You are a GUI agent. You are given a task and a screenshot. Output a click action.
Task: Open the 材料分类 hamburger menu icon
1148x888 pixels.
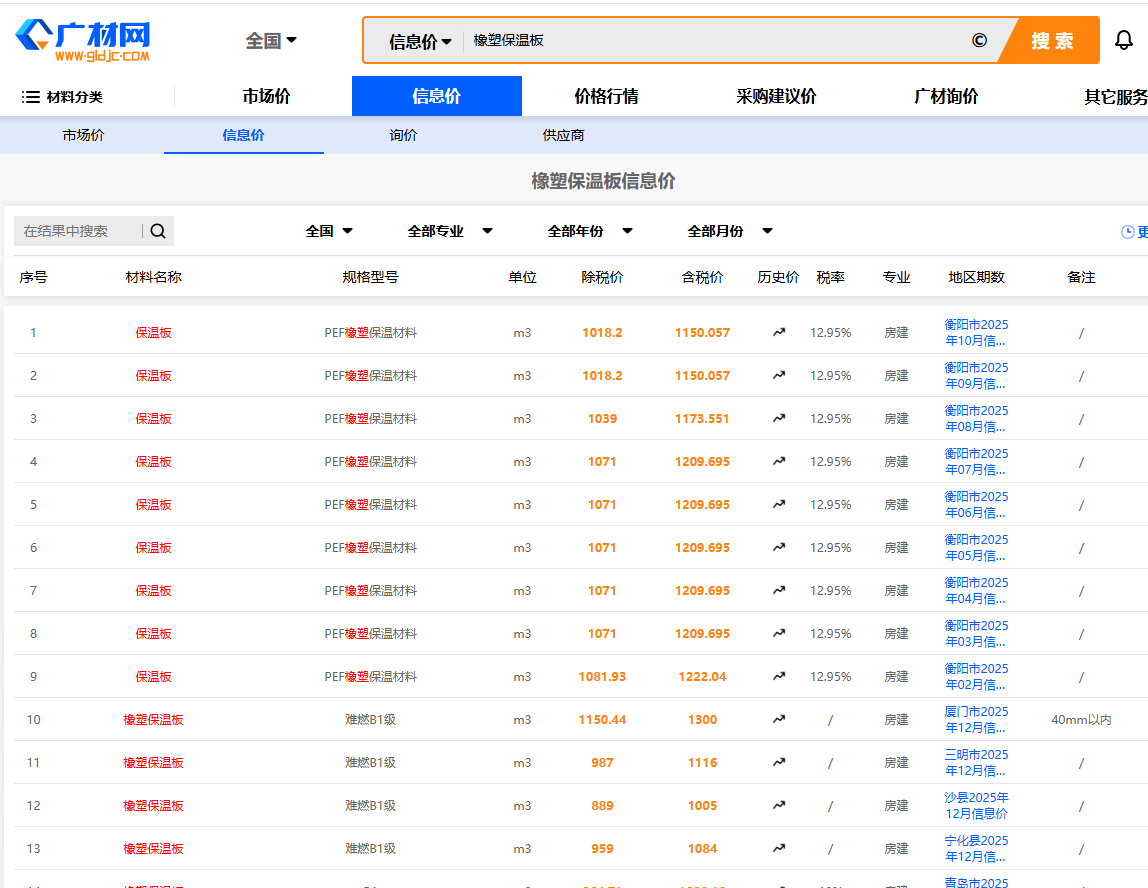tap(31, 95)
